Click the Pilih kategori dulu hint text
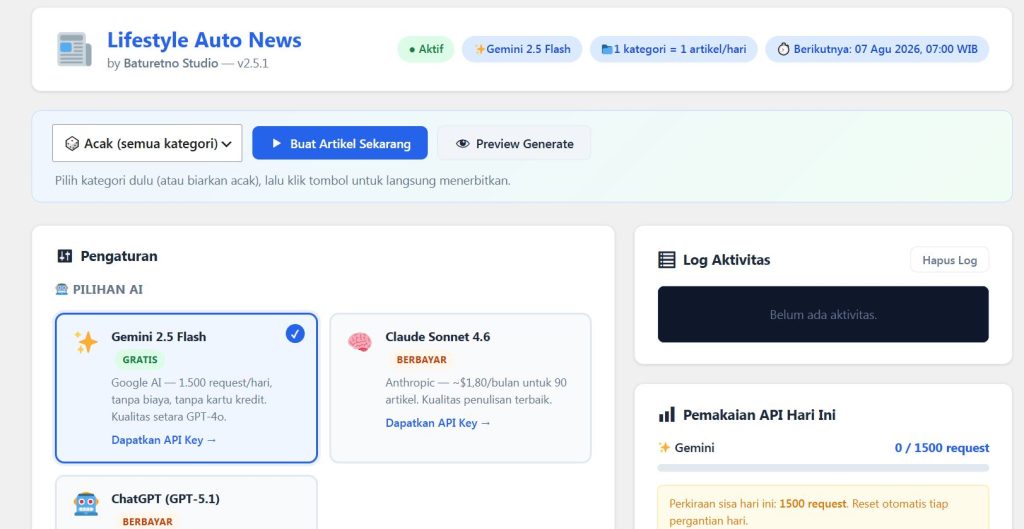The image size is (1024, 529). point(283,181)
